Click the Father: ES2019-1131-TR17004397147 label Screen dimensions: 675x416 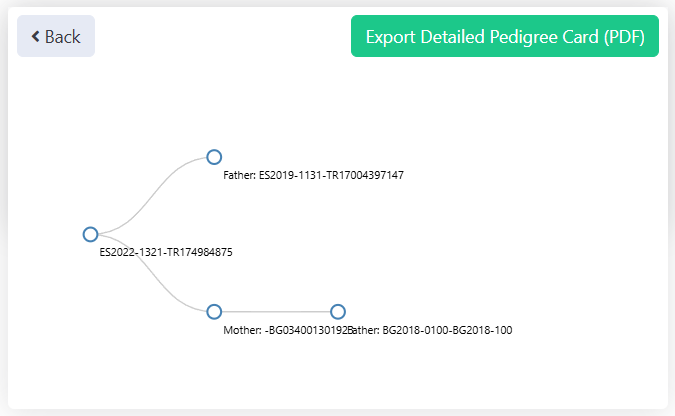pos(313,175)
